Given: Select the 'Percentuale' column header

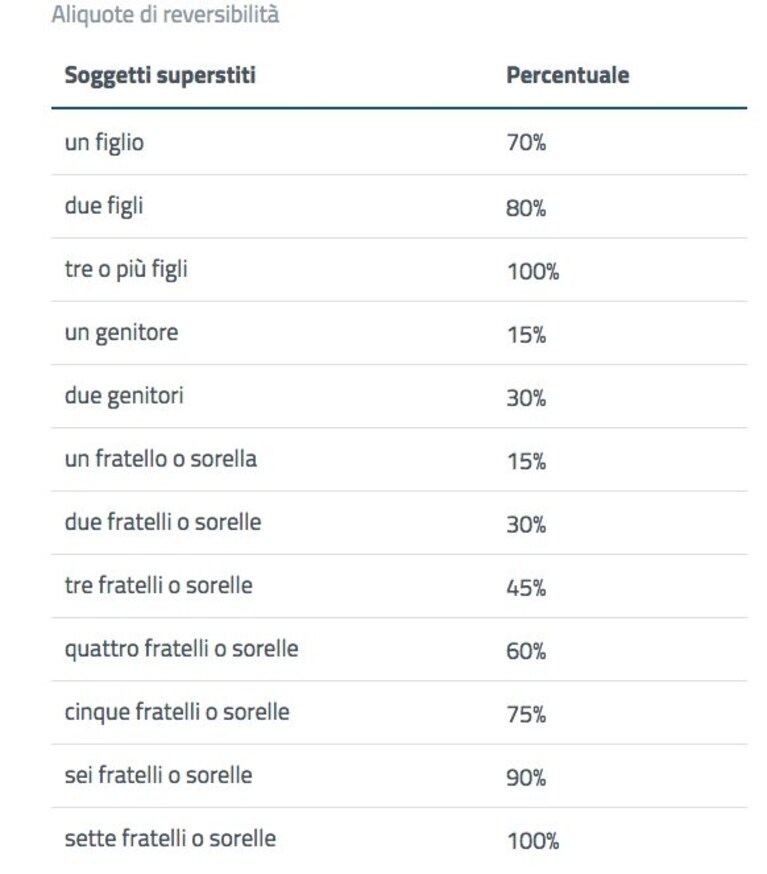Looking at the screenshot, I should 567,75.
